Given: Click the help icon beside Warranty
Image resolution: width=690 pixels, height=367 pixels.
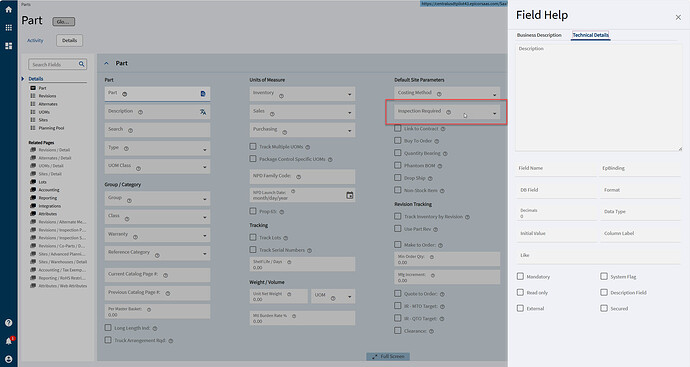Looking at the screenshot, I should click(x=135, y=237).
